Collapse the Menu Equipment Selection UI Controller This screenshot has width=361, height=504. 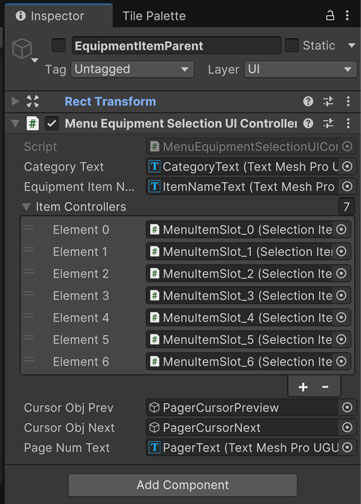15,124
